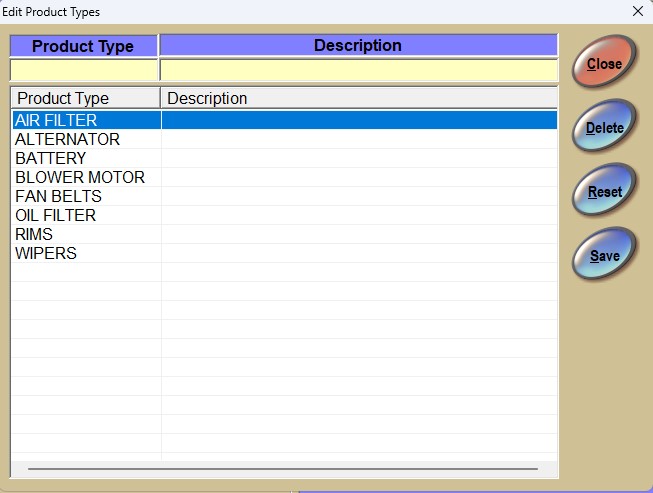Click the purple Product Type heading label
The width and height of the screenshot is (653, 493).
[x=84, y=46]
